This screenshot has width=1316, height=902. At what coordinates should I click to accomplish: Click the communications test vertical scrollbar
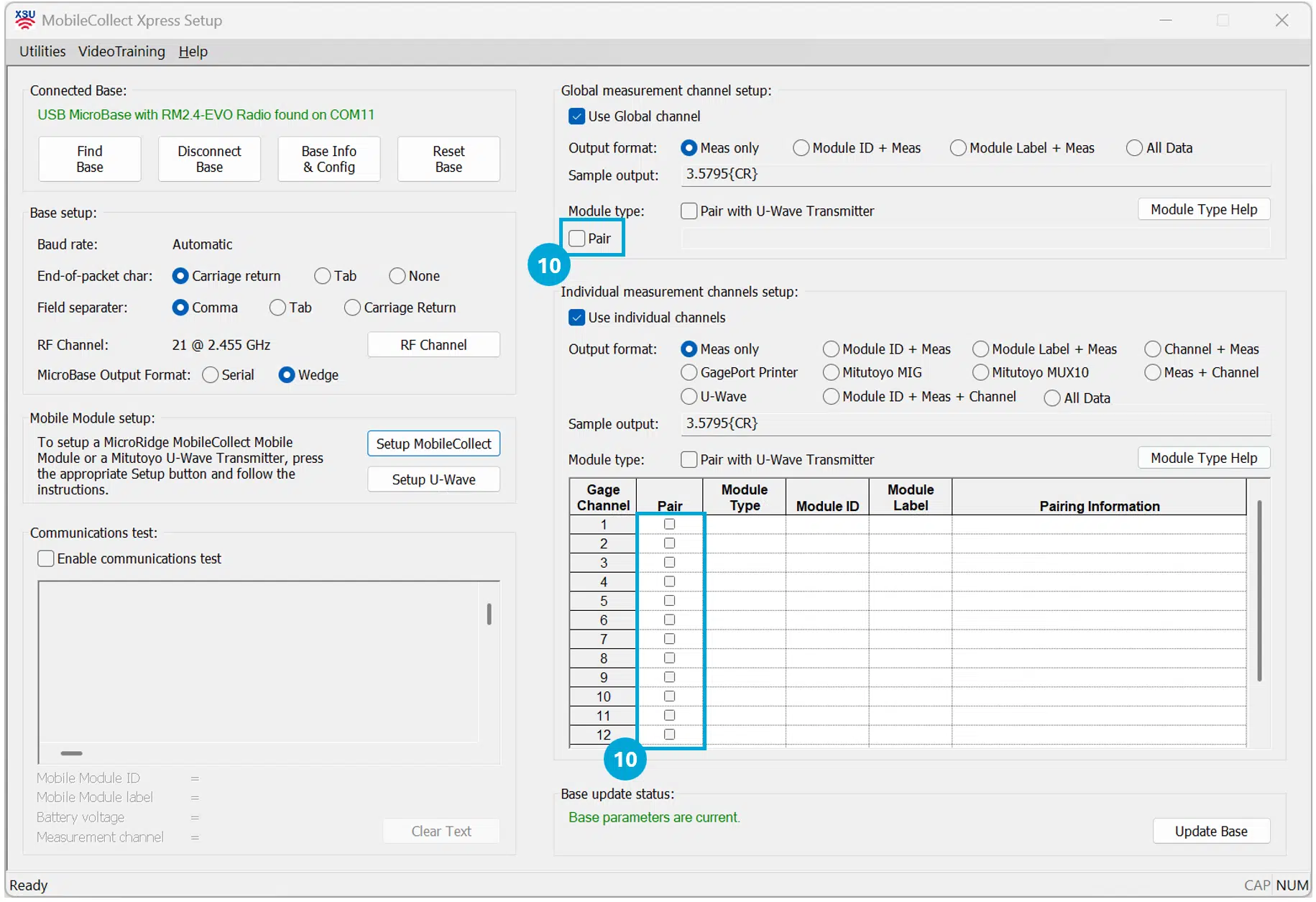click(x=489, y=615)
